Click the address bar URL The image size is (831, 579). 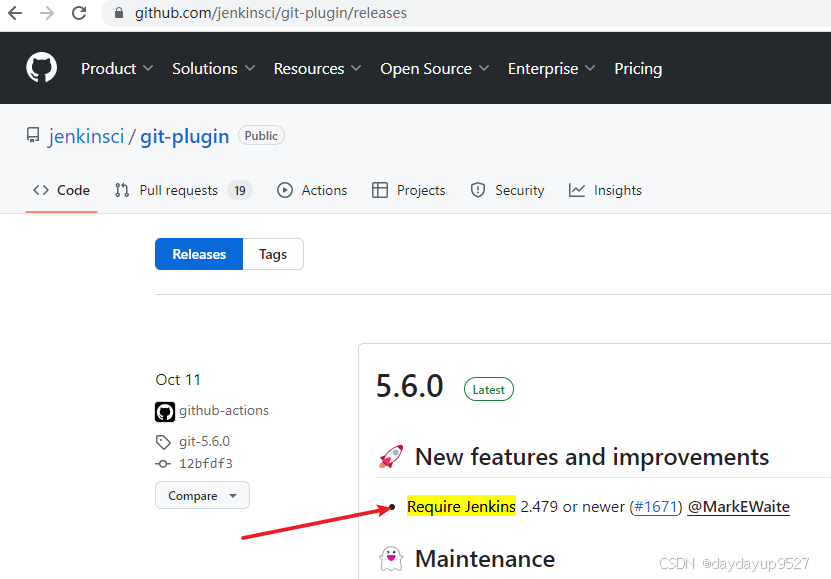pos(270,13)
